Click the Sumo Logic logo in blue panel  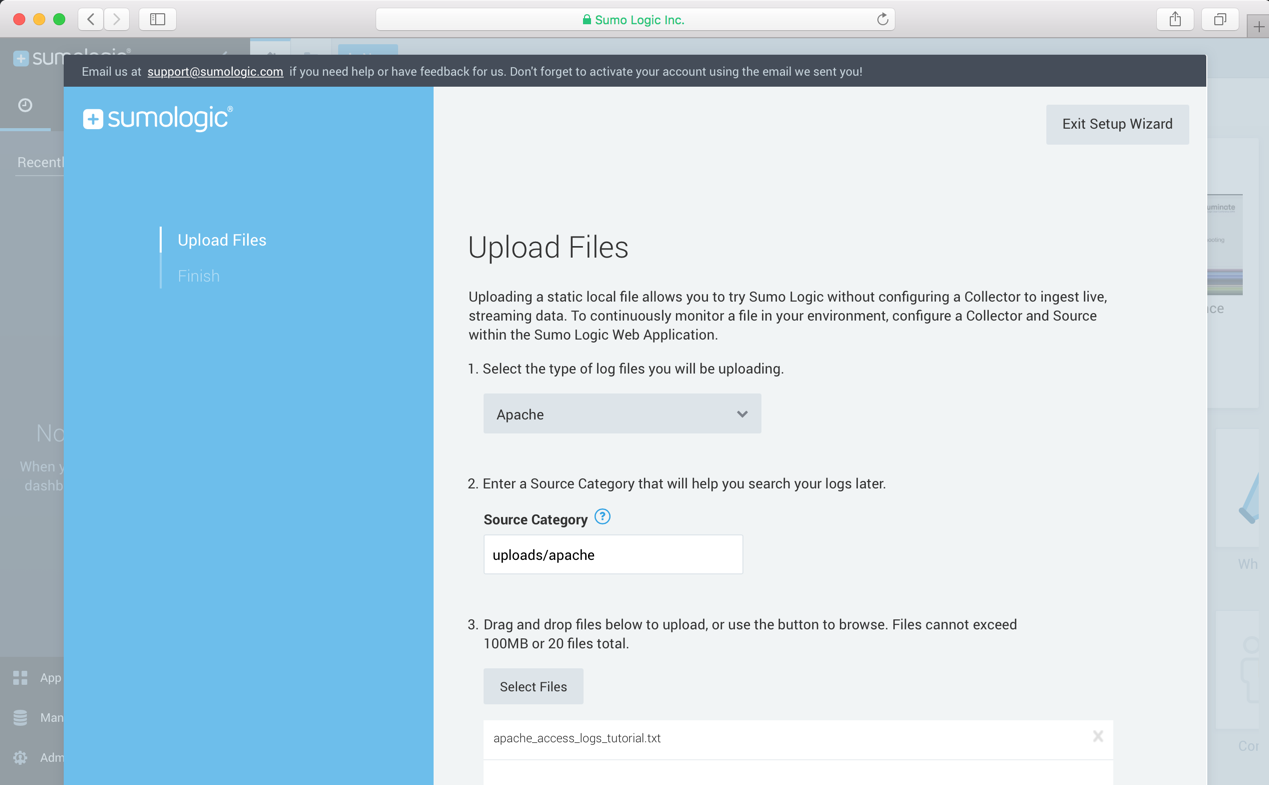pyautogui.click(x=158, y=118)
